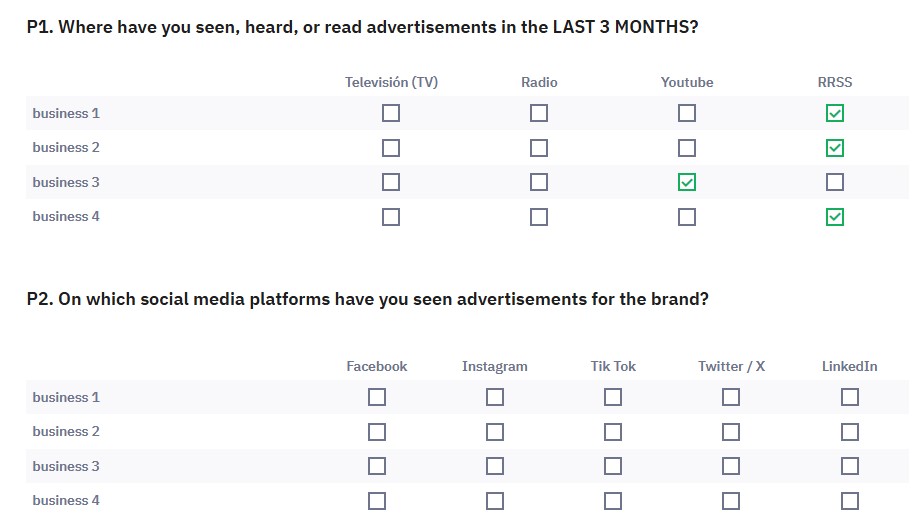The height and width of the screenshot is (529, 914).
Task: Uncheck RRSS for business 4
Action: [835, 217]
